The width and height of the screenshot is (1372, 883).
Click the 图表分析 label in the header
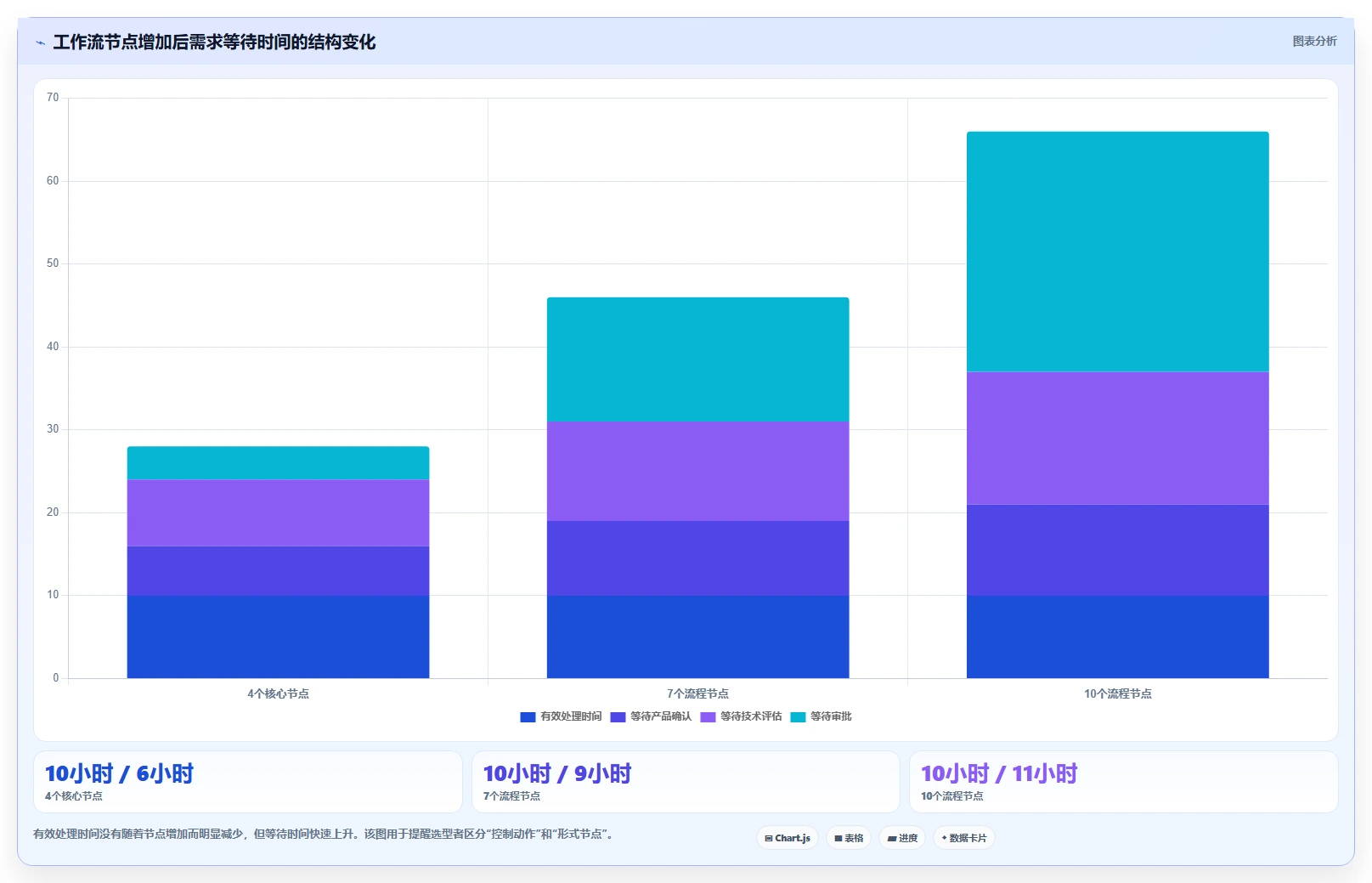click(x=1314, y=41)
